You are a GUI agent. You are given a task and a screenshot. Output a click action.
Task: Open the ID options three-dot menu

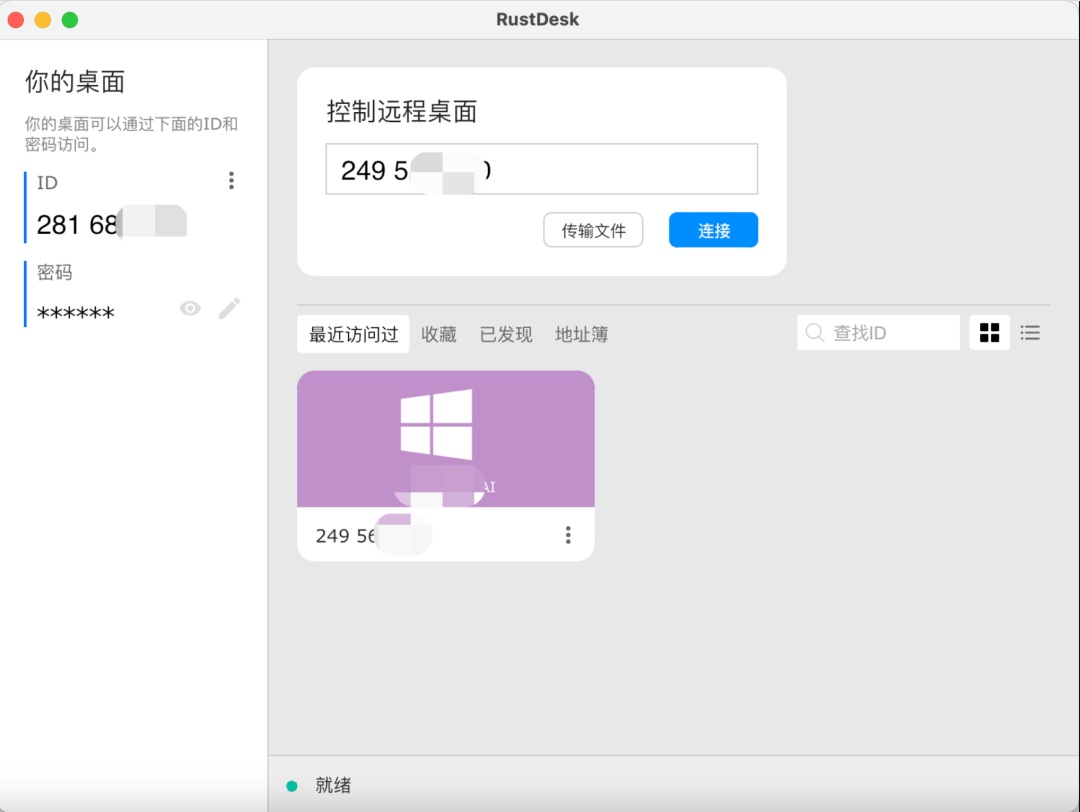click(x=231, y=180)
